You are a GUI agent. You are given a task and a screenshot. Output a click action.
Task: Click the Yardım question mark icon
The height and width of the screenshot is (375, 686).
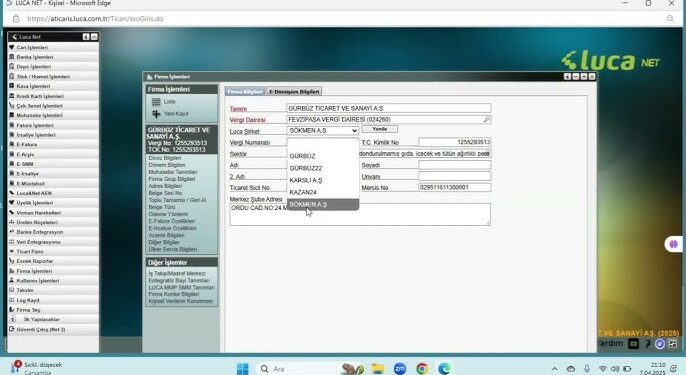648,344
